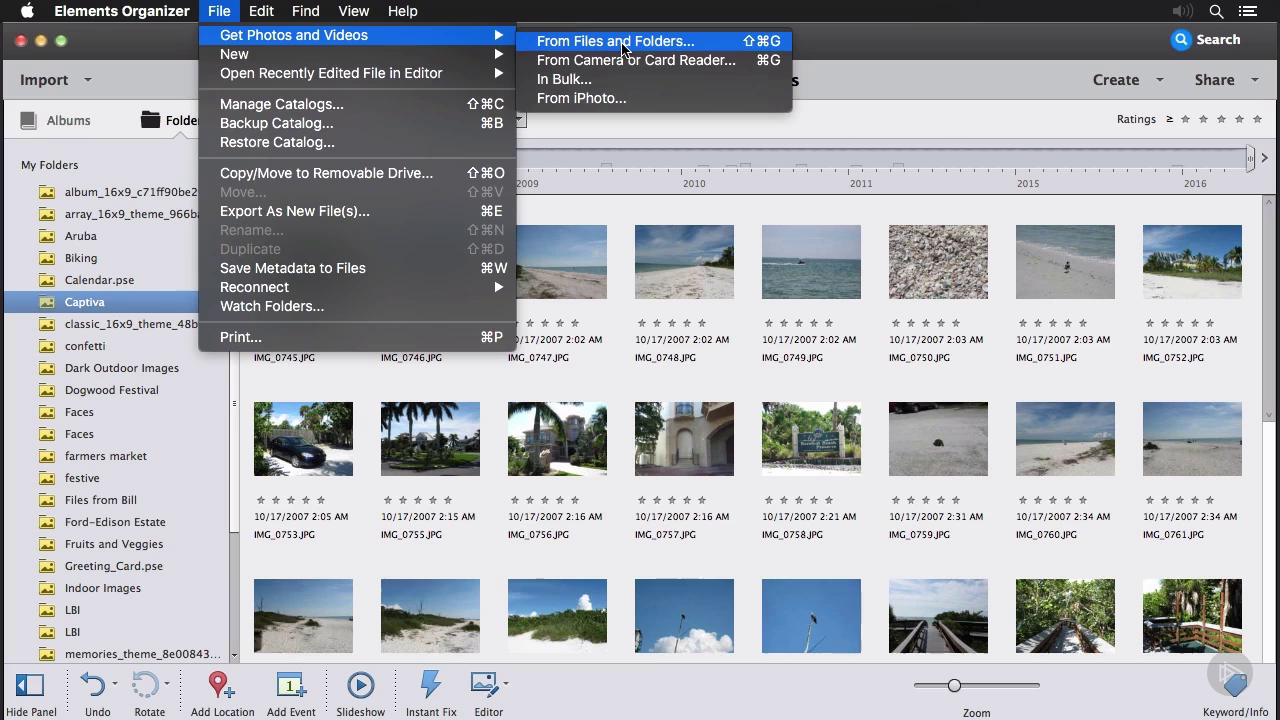The height and width of the screenshot is (720, 1280).
Task: Select the farmers market folder
Action: (106, 456)
